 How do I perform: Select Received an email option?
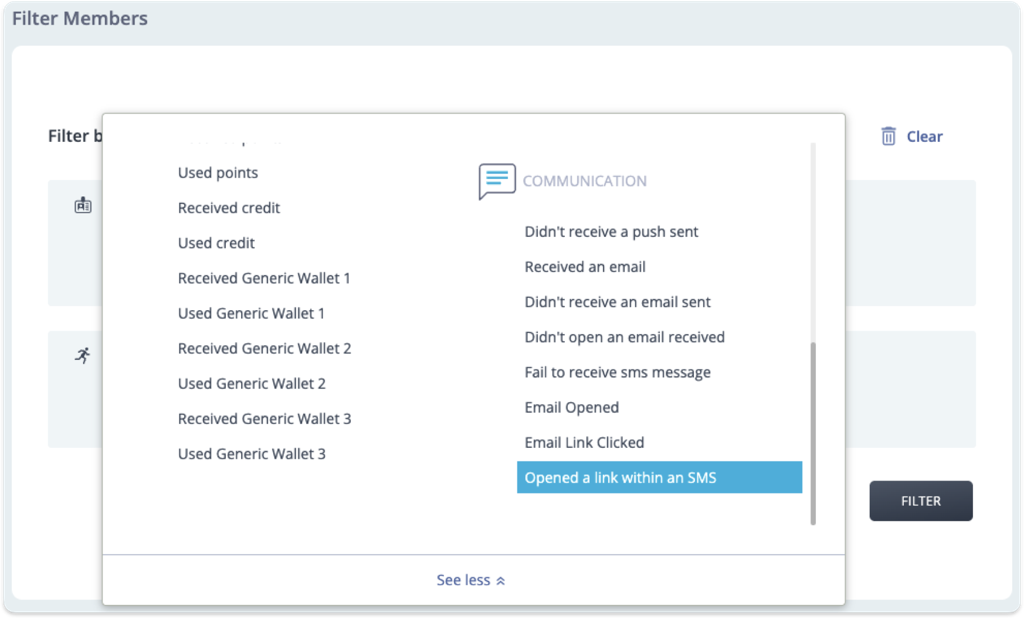[585, 267]
